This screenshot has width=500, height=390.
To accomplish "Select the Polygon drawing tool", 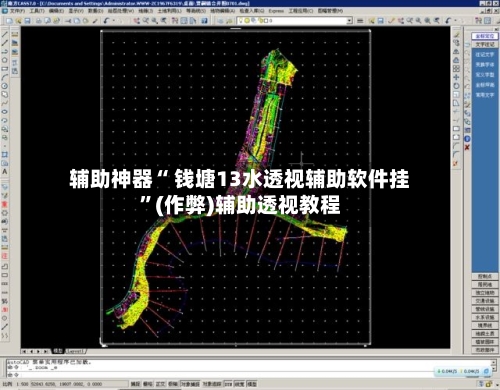I will coord(5,60).
